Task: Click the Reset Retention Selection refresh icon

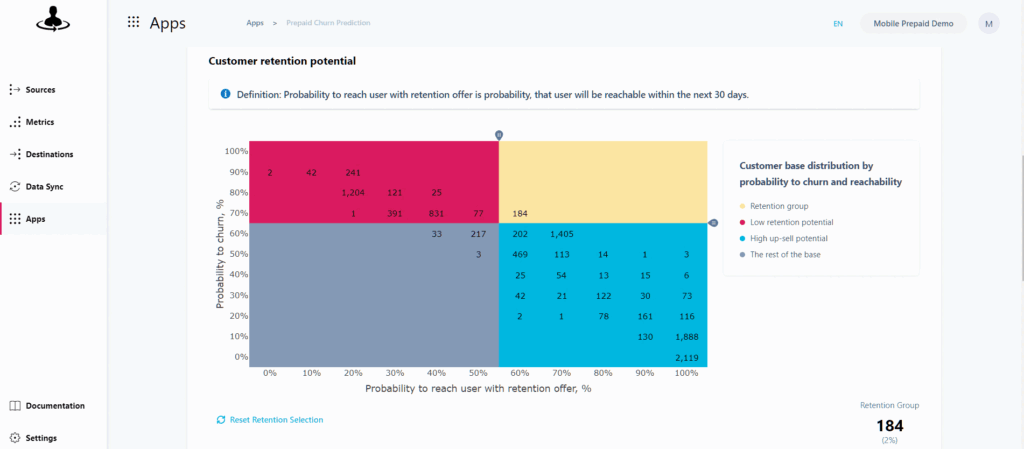Action: tap(221, 420)
